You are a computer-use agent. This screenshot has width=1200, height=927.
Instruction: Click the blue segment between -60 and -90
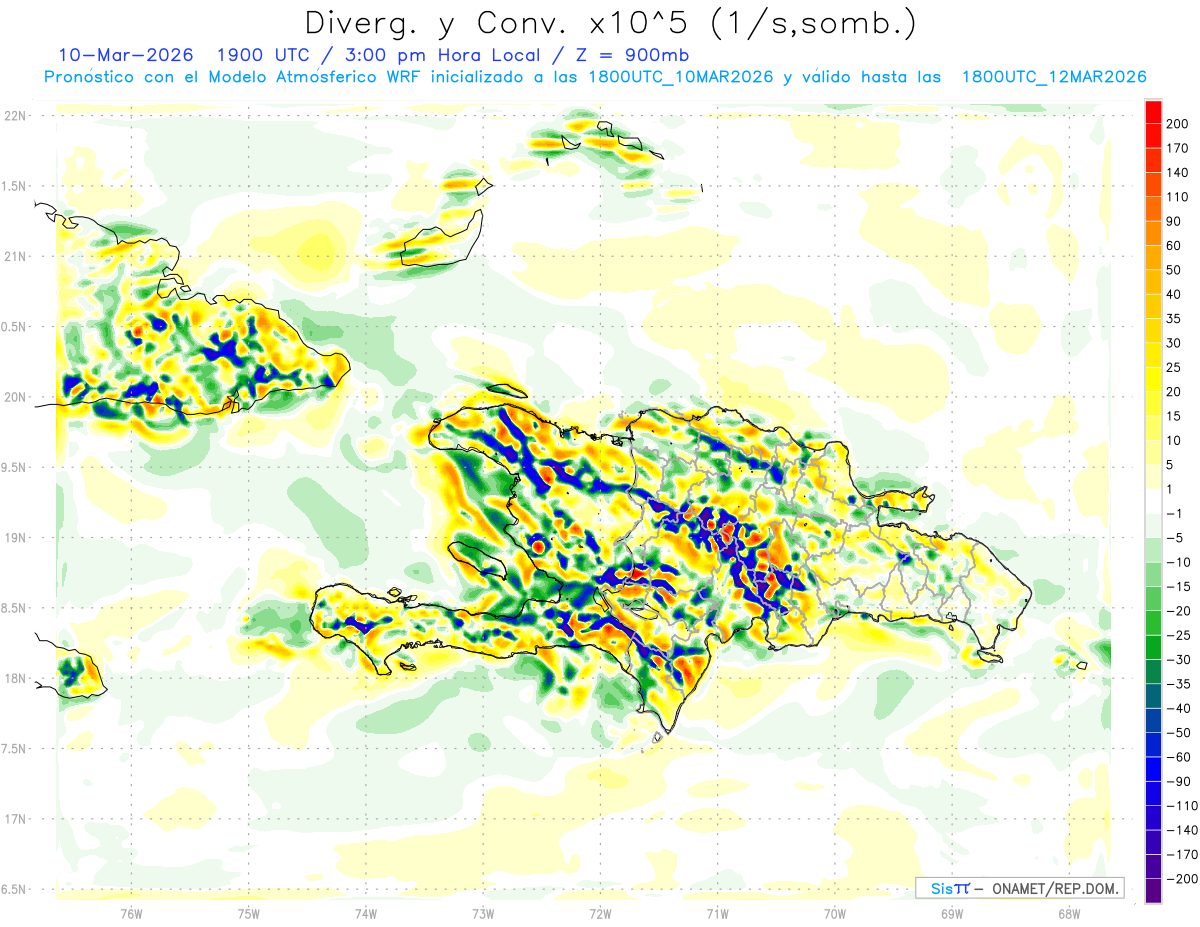(x=1153, y=770)
